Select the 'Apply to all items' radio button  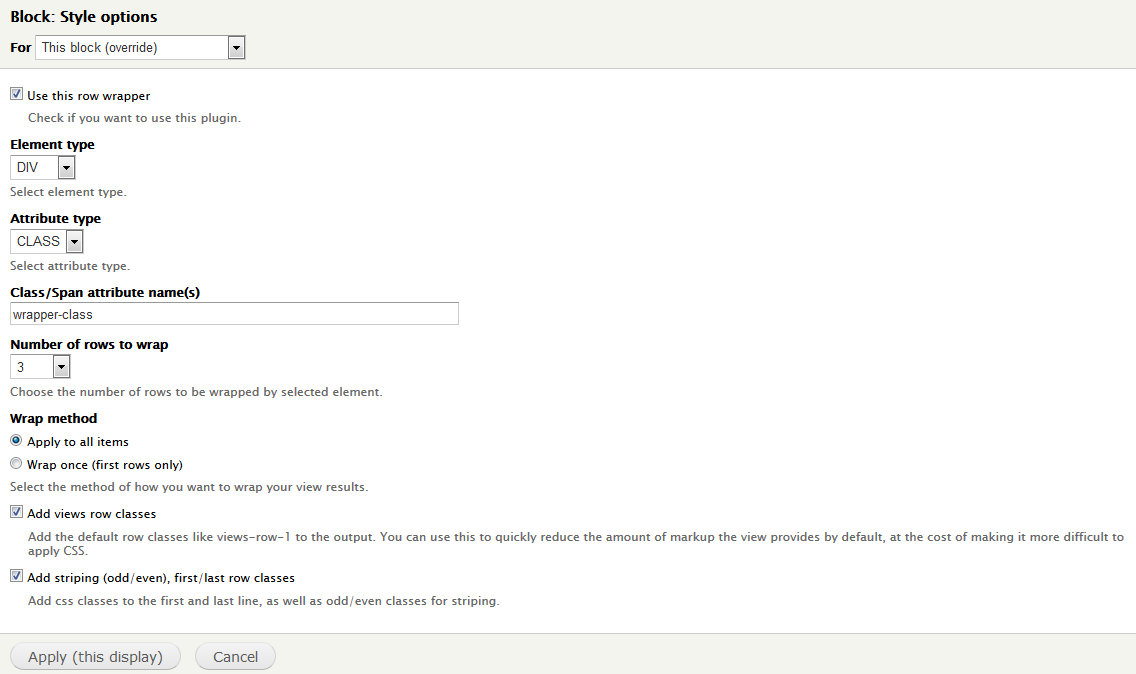point(16,441)
